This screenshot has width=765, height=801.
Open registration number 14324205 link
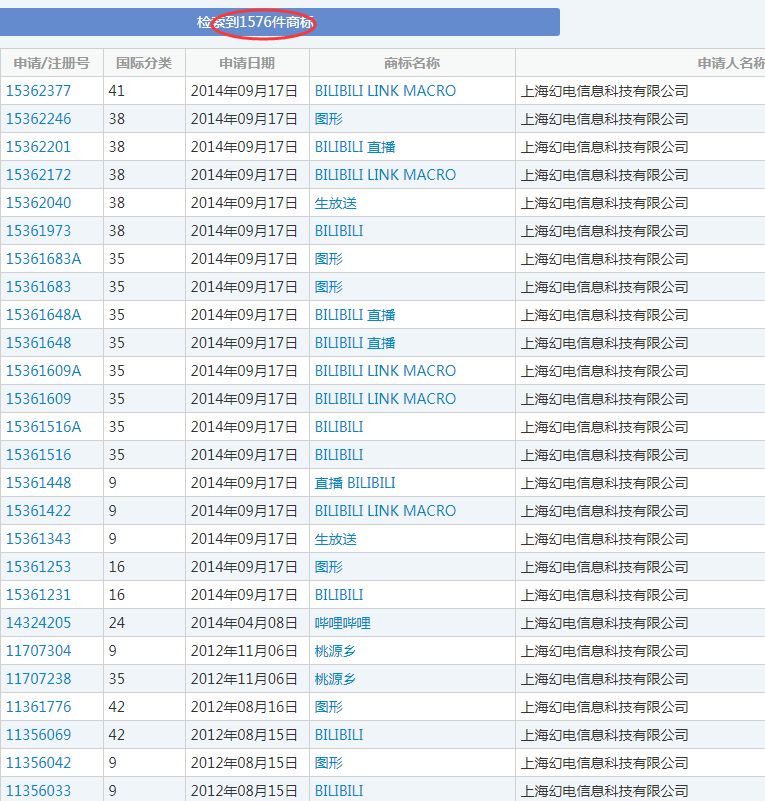coord(38,623)
